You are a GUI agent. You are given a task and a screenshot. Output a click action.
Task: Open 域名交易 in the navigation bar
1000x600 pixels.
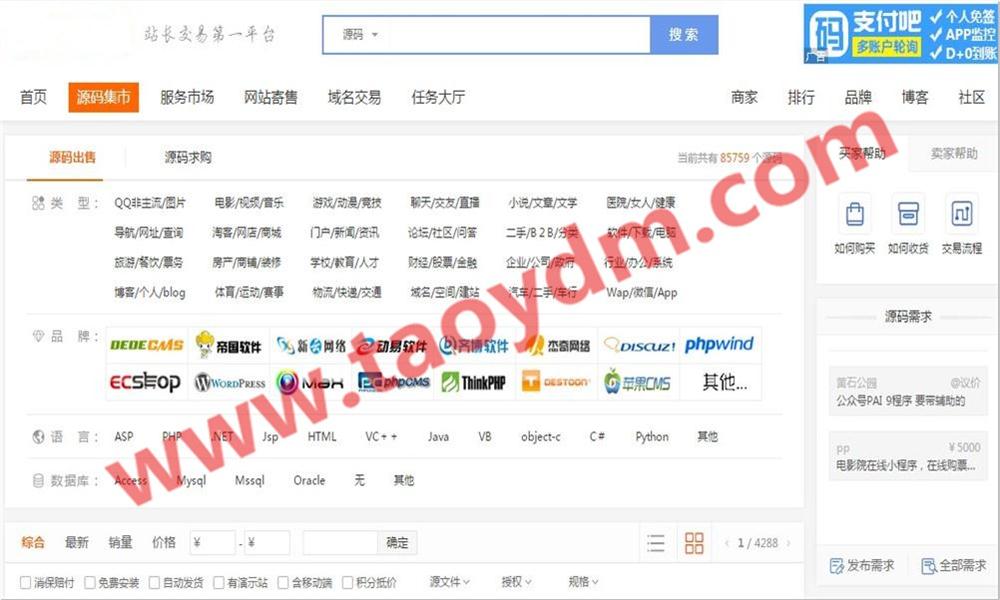pyautogui.click(x=354, y=97)
